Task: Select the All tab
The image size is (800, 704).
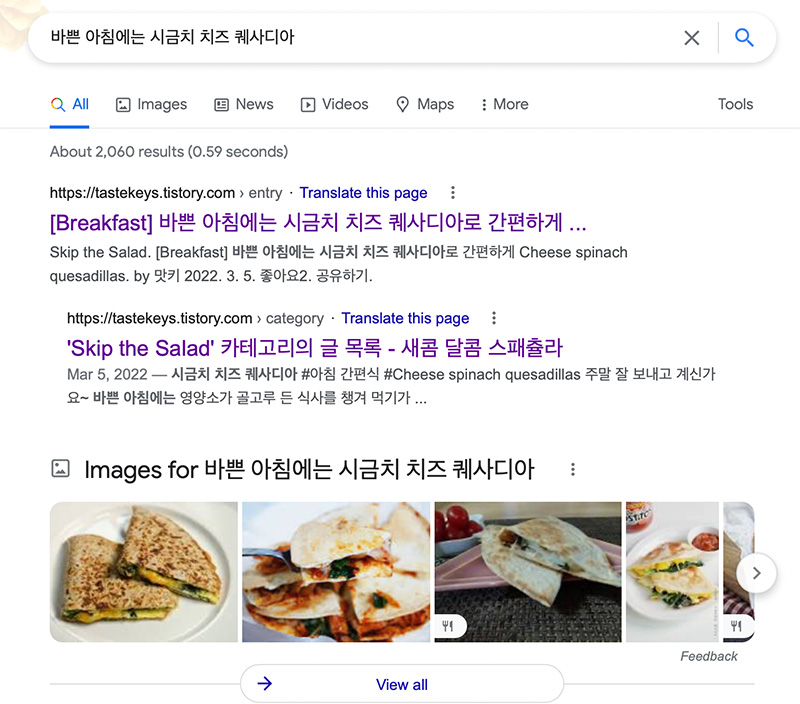Action: pyautogui.click(x=69, y=104)
